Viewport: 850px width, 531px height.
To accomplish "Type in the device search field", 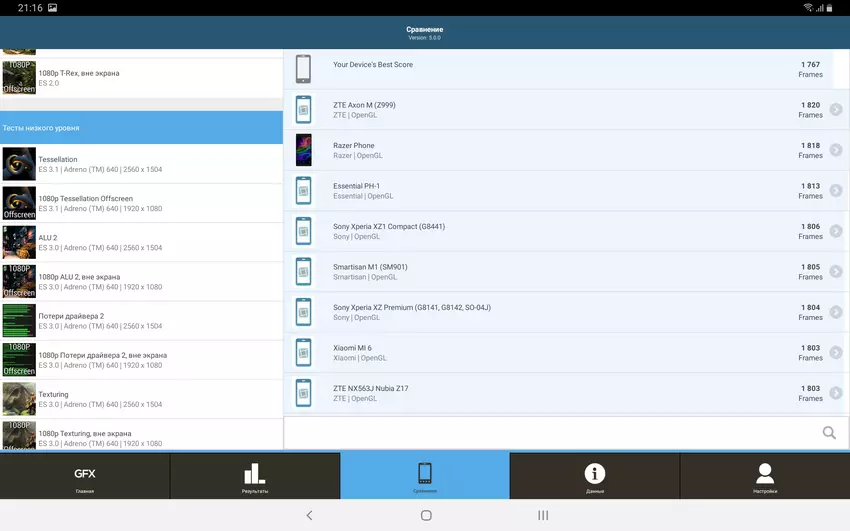I will (550, 433).
